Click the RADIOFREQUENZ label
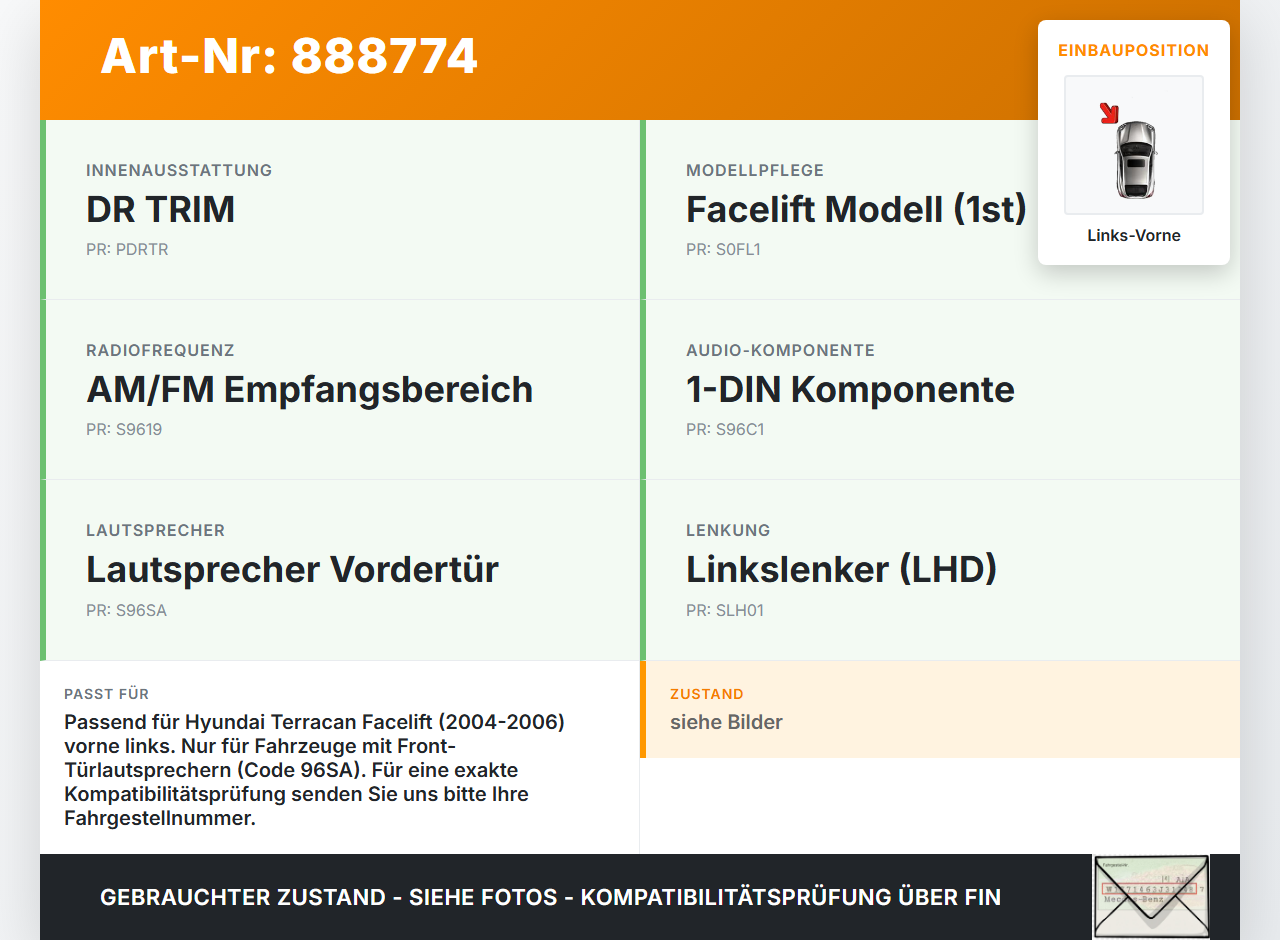 coord(160,350)
